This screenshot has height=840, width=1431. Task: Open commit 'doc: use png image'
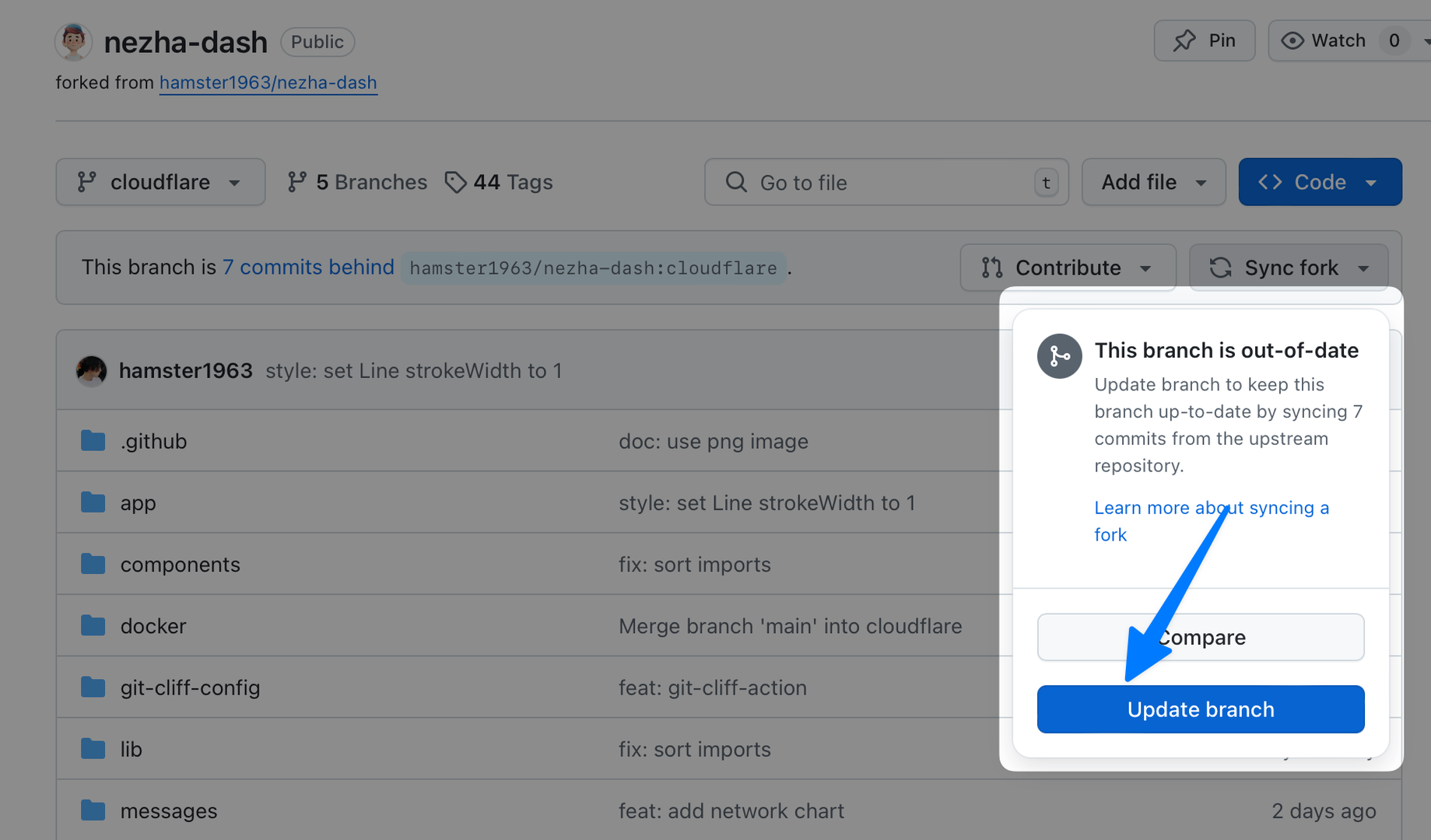click(x=714, y=441)
